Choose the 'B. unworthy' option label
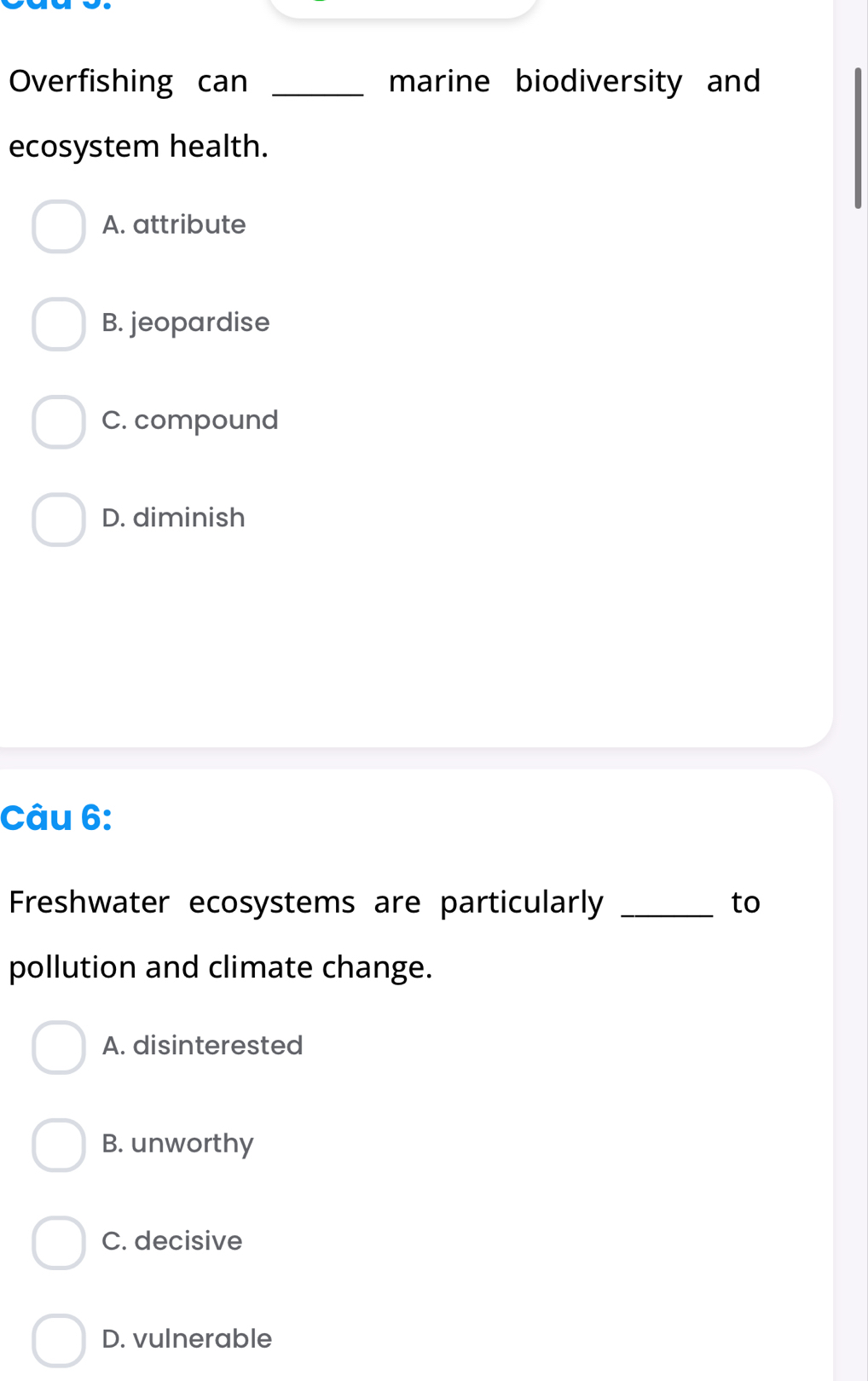 click(x=177, y=1143)
